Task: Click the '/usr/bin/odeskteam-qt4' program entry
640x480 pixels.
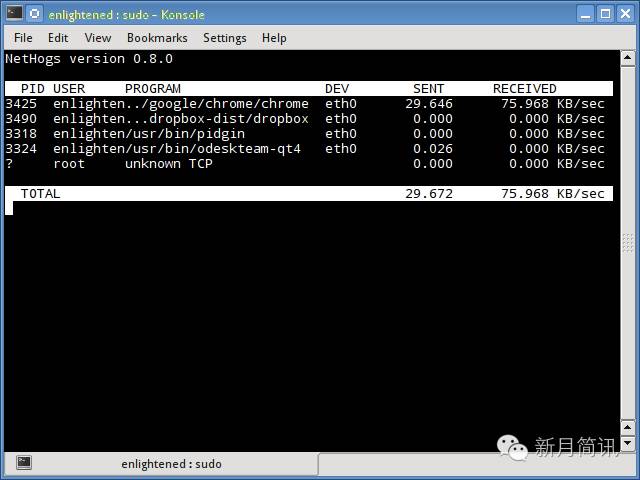Action: point(213,149)
